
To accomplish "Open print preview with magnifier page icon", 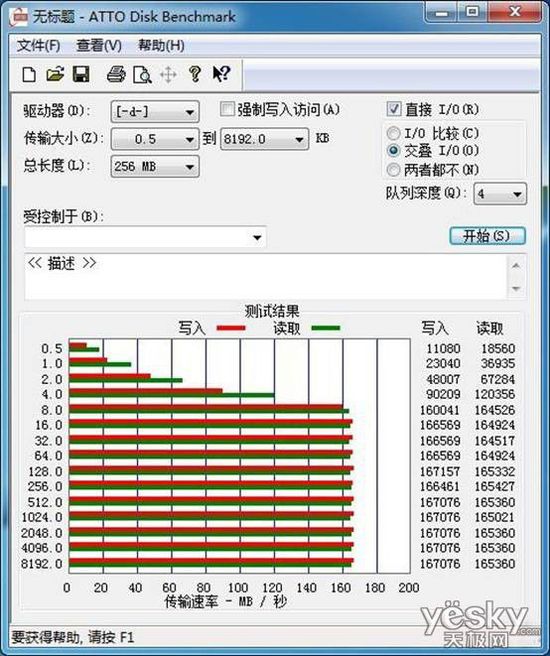I will (x=142, y=74).
